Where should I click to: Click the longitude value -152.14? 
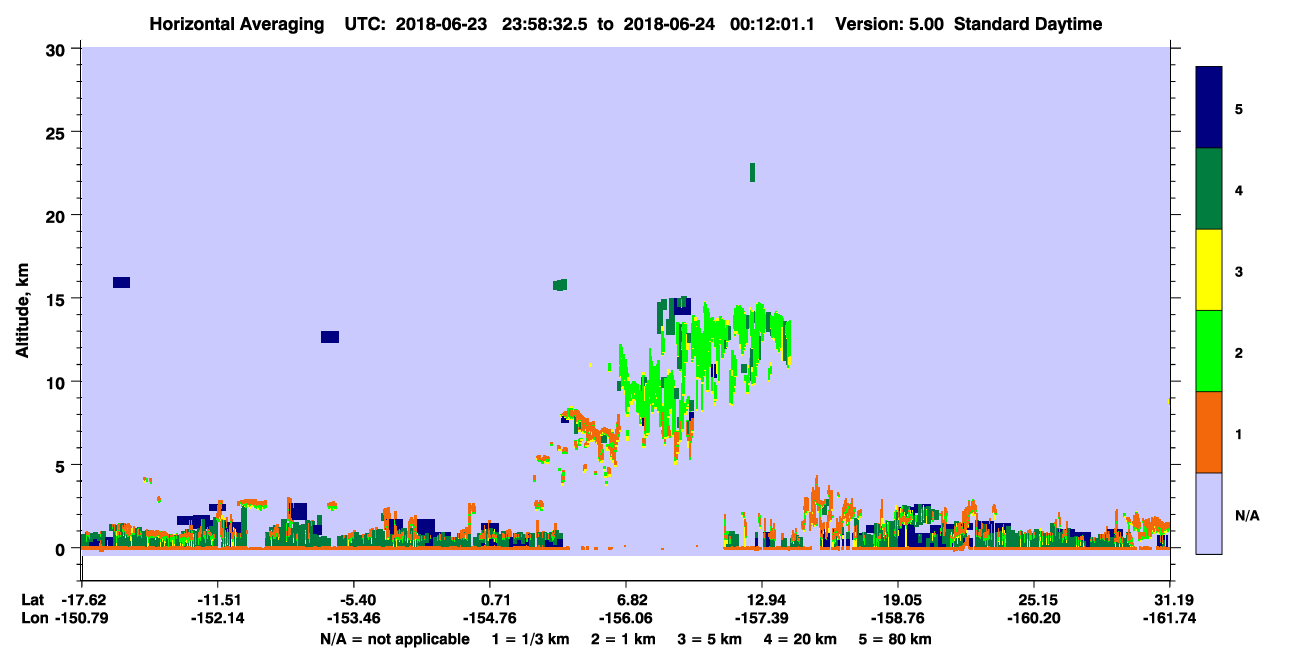click(218, 618)
